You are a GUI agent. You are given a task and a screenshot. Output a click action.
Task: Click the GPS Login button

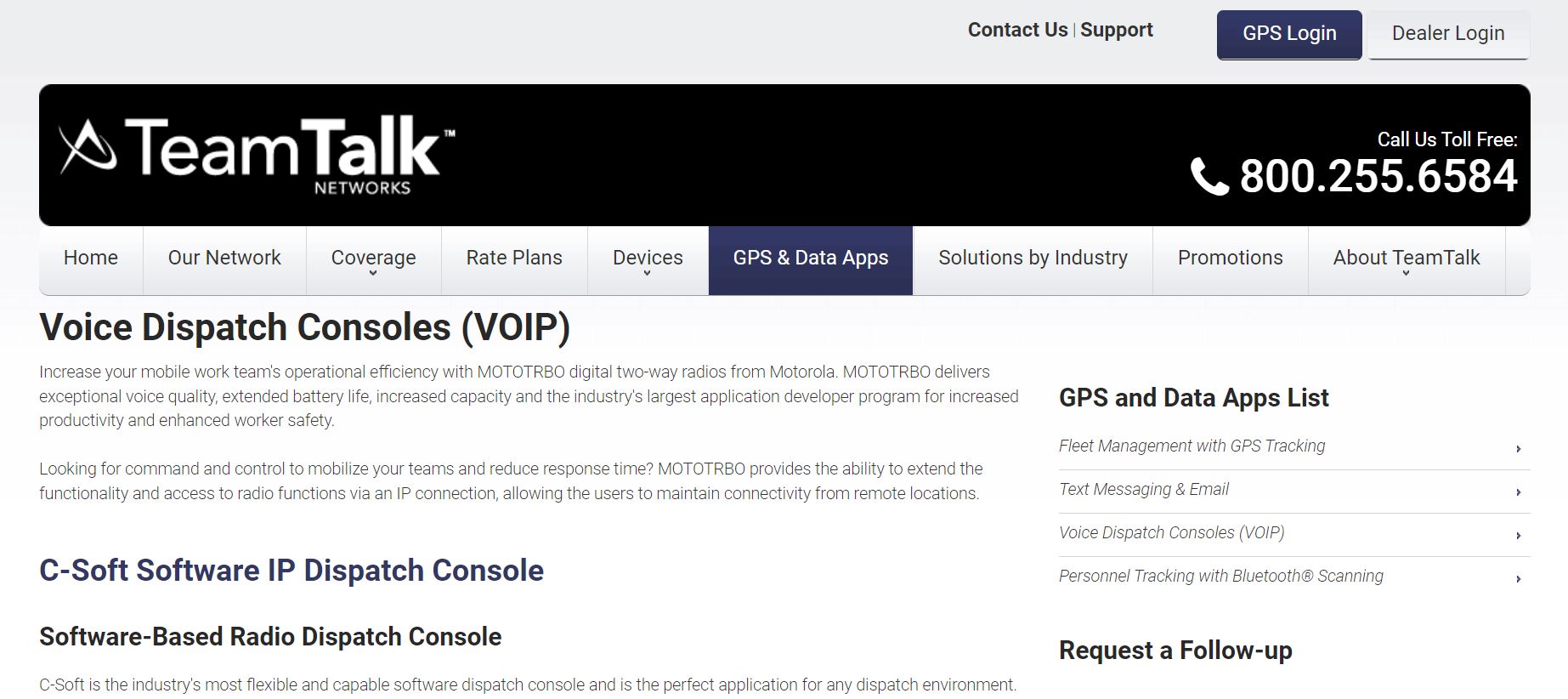click(1289, 34)
